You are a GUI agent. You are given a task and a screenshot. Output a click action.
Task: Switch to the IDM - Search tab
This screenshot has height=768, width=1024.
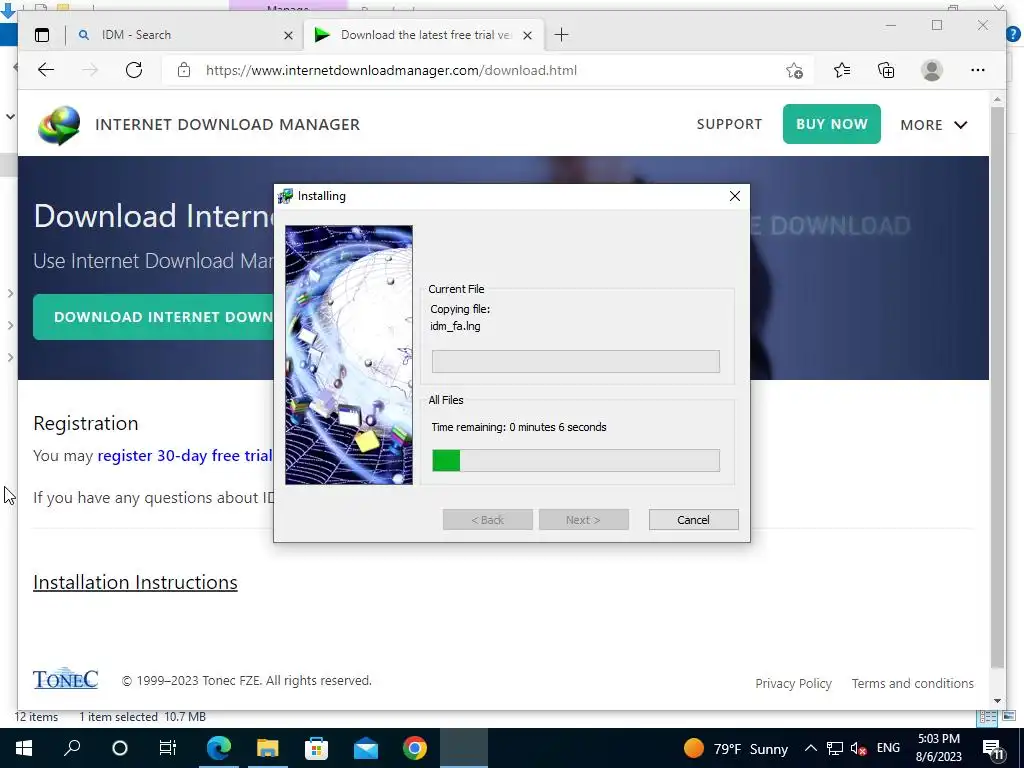[185, 35]
